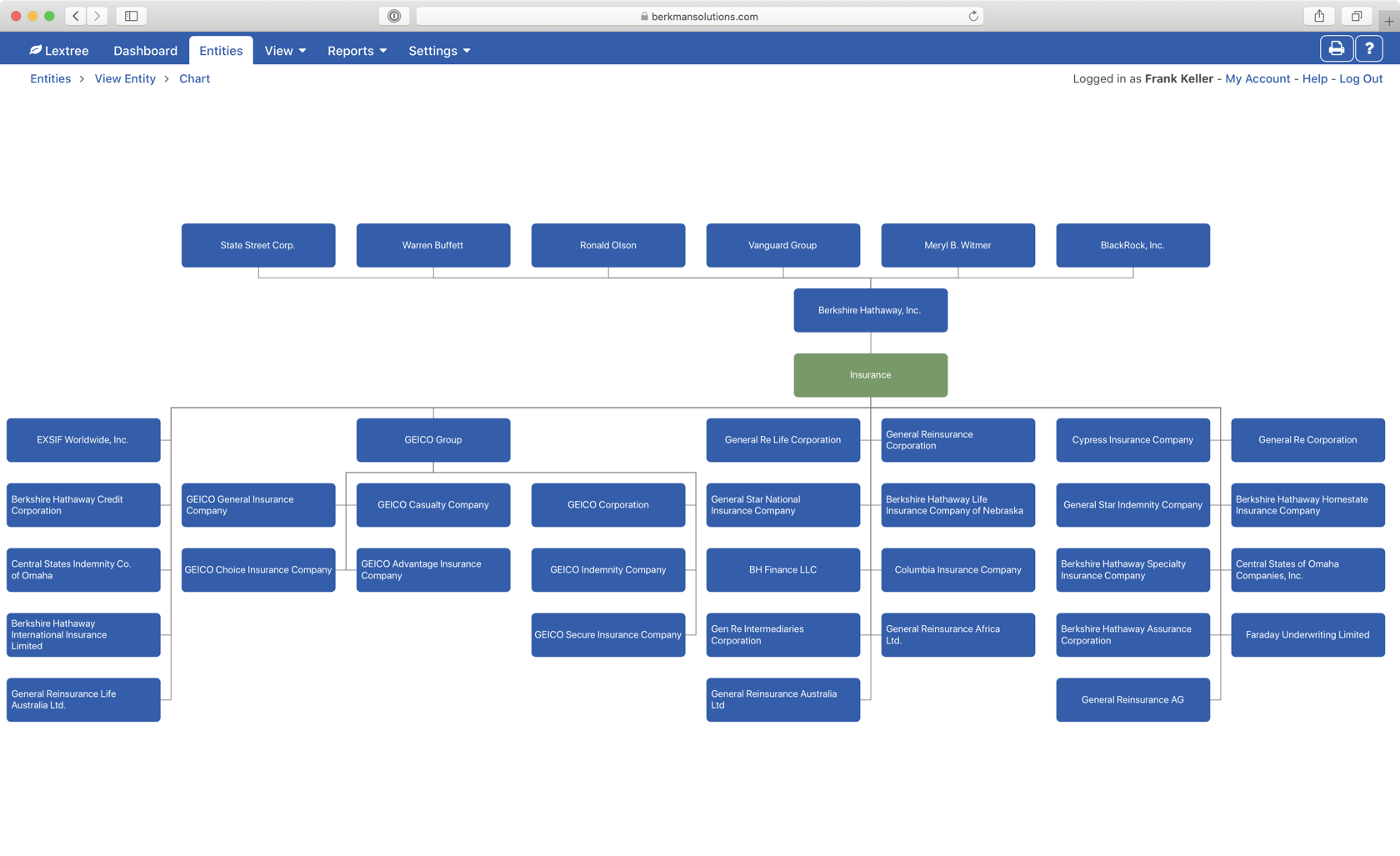Expand the Settings dropdown menu
Screen dimensions: 1400x856
pos(439,51)
